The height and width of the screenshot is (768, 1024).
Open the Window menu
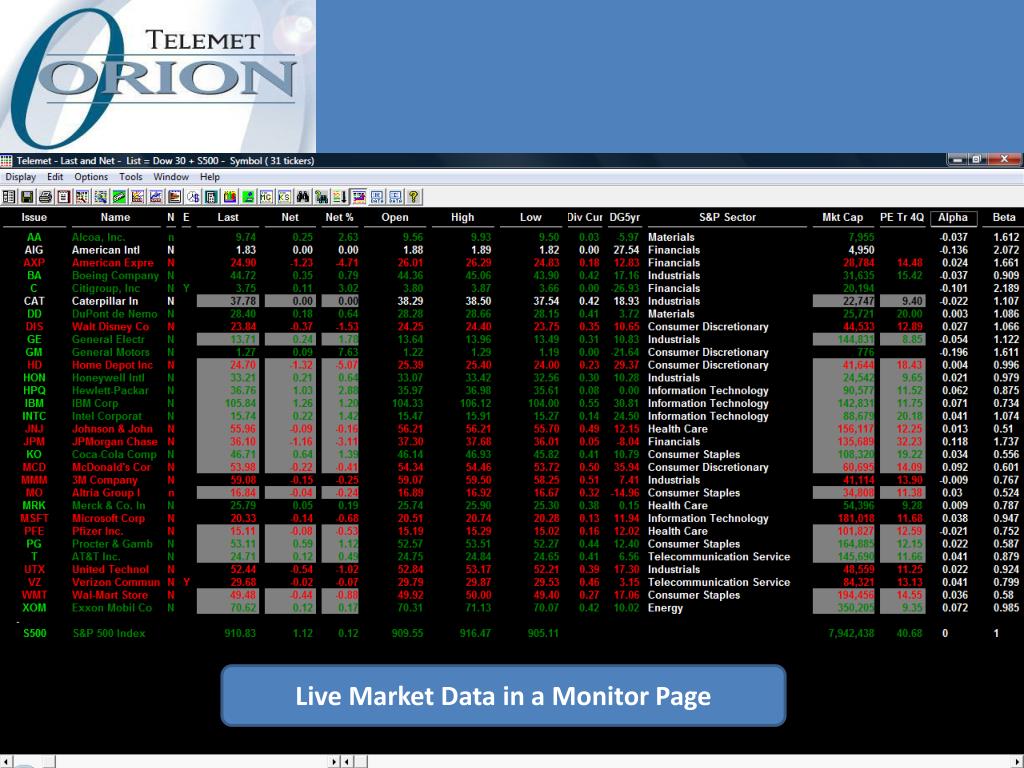(171, 177)
